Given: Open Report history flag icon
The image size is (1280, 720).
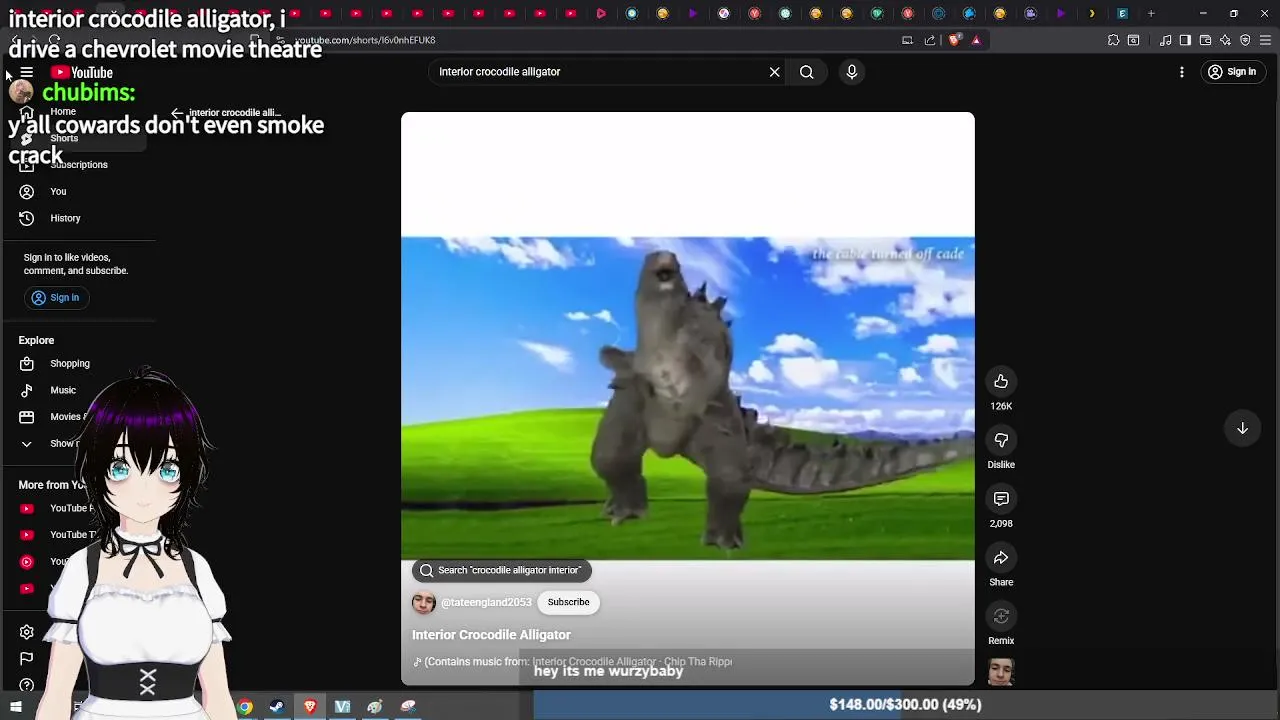Looking at the screenshot, I should [x=27, y=658].
